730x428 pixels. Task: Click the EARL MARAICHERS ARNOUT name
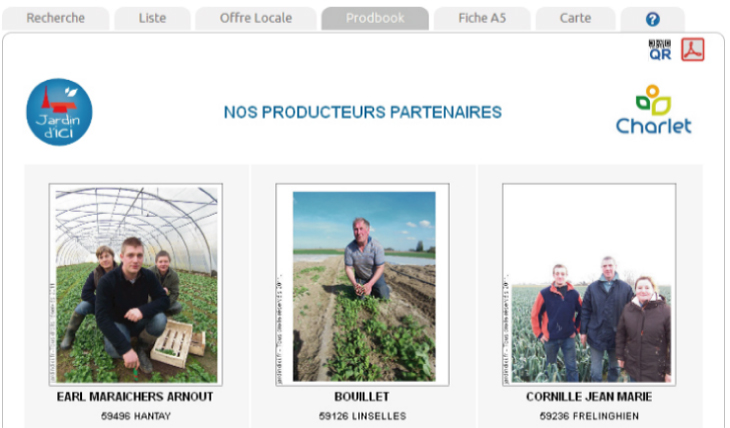click(x=135, y=397)
